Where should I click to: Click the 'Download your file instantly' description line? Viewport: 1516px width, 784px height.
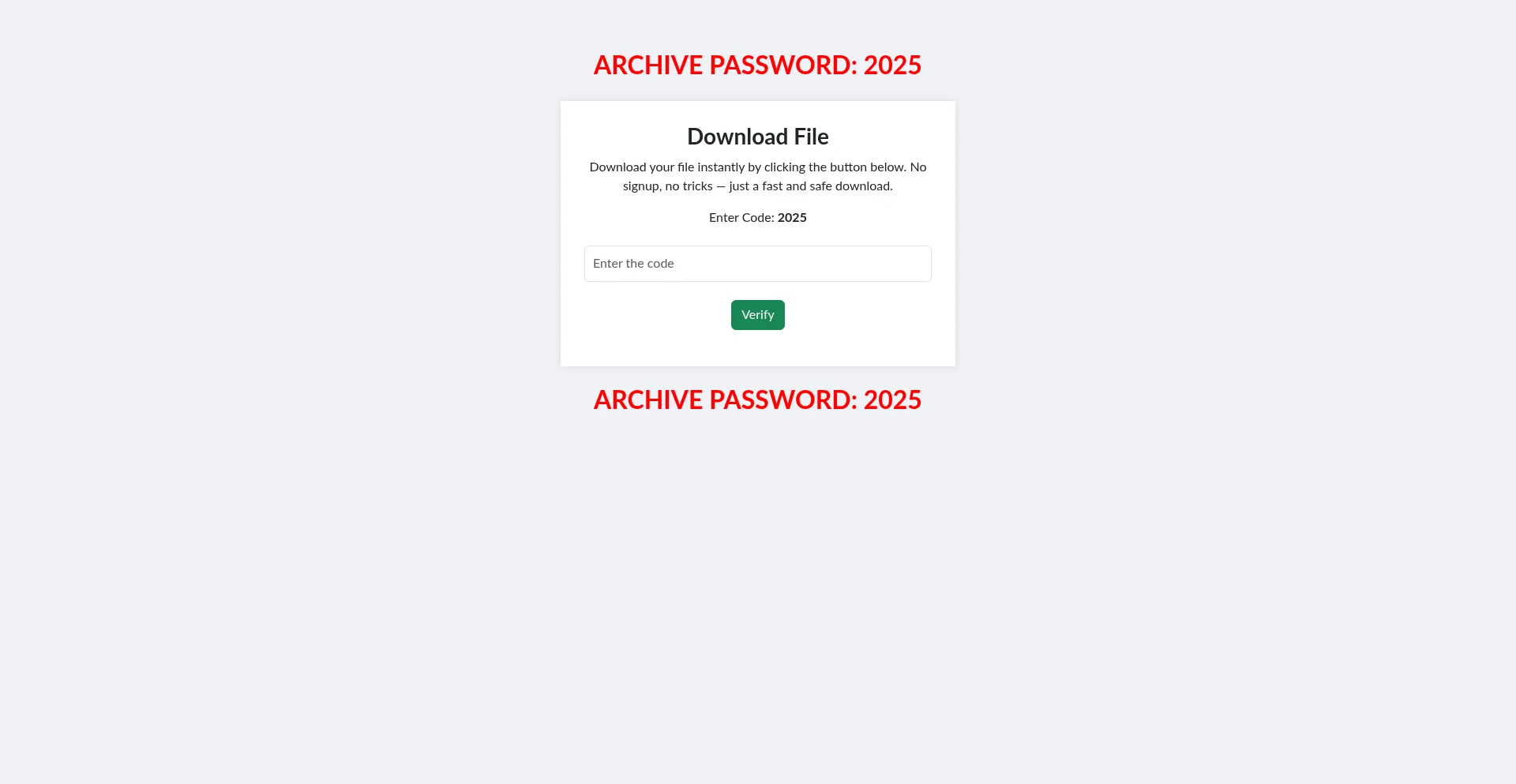click(x=757, y=167)
